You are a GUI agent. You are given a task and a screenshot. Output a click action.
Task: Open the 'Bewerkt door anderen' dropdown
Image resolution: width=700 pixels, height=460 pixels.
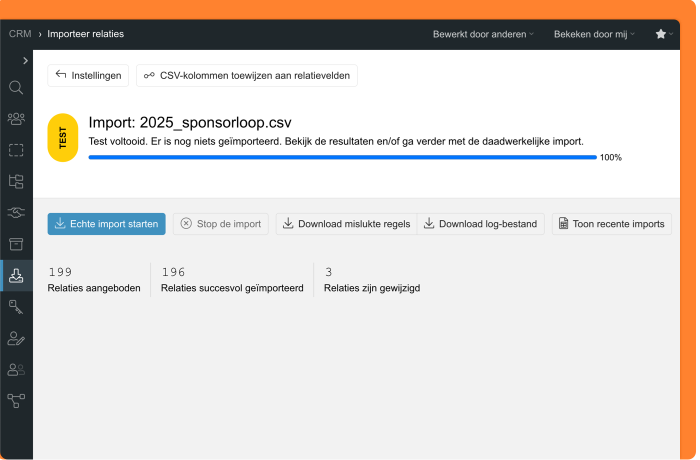[483, 34]
